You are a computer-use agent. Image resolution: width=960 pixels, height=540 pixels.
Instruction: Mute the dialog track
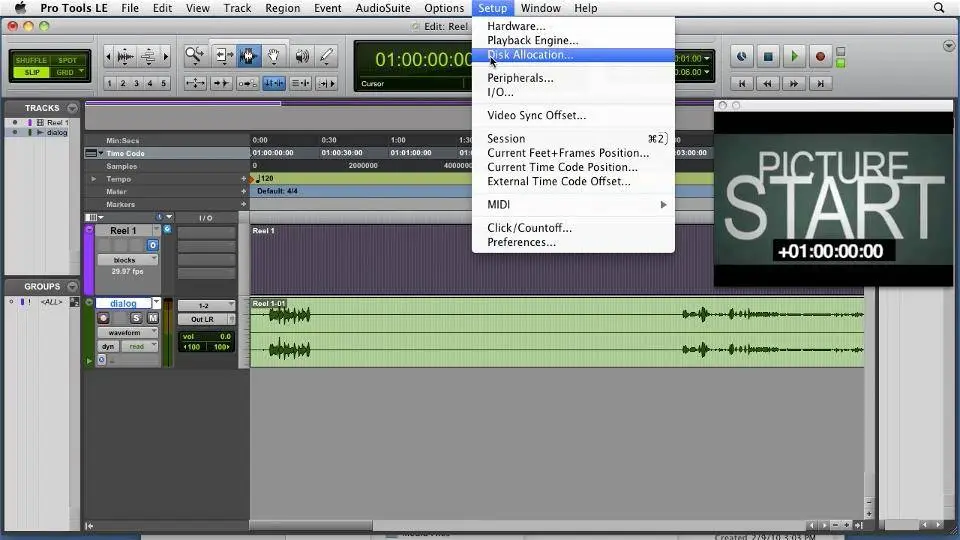coord(152,318)
